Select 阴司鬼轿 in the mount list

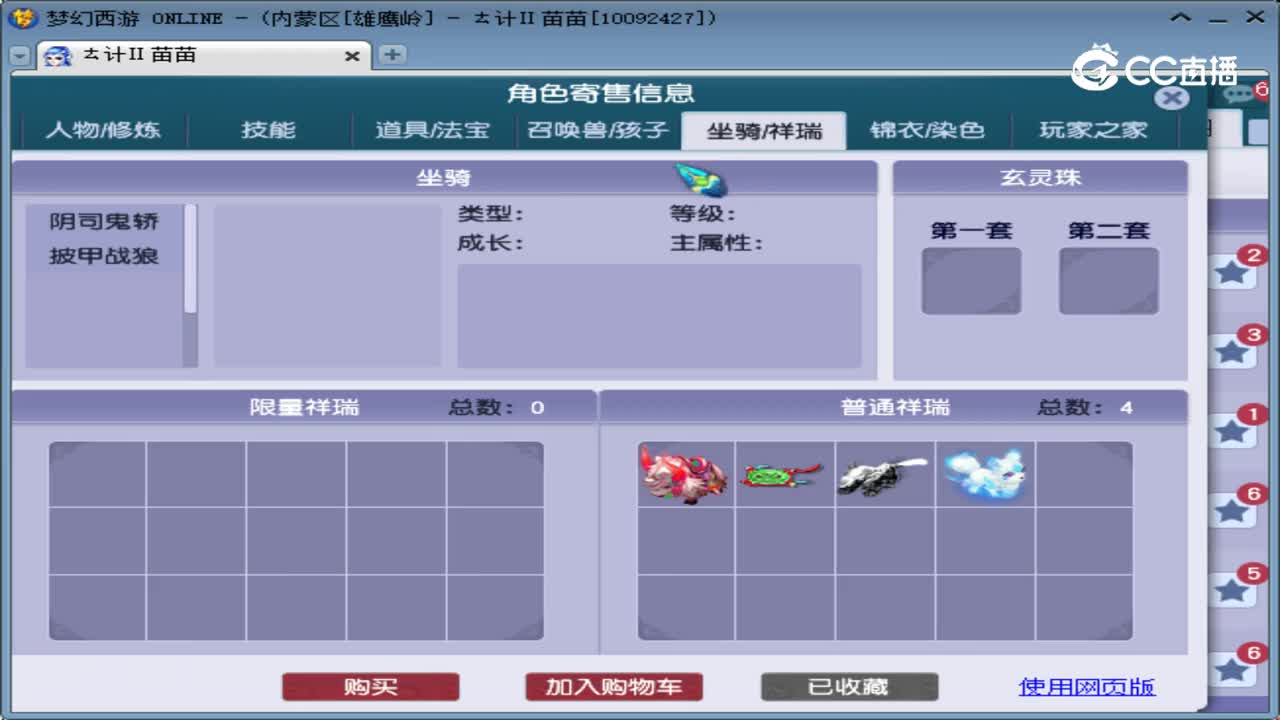click(x=106, y=222)
